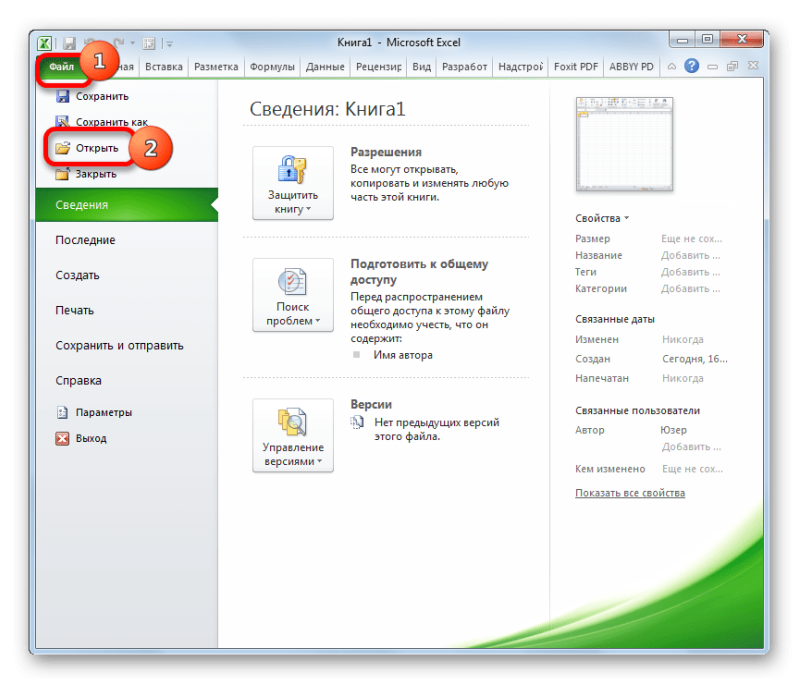Switch to the Вид ribbon tab
800x685 pixels.
(x=421, y=67)
